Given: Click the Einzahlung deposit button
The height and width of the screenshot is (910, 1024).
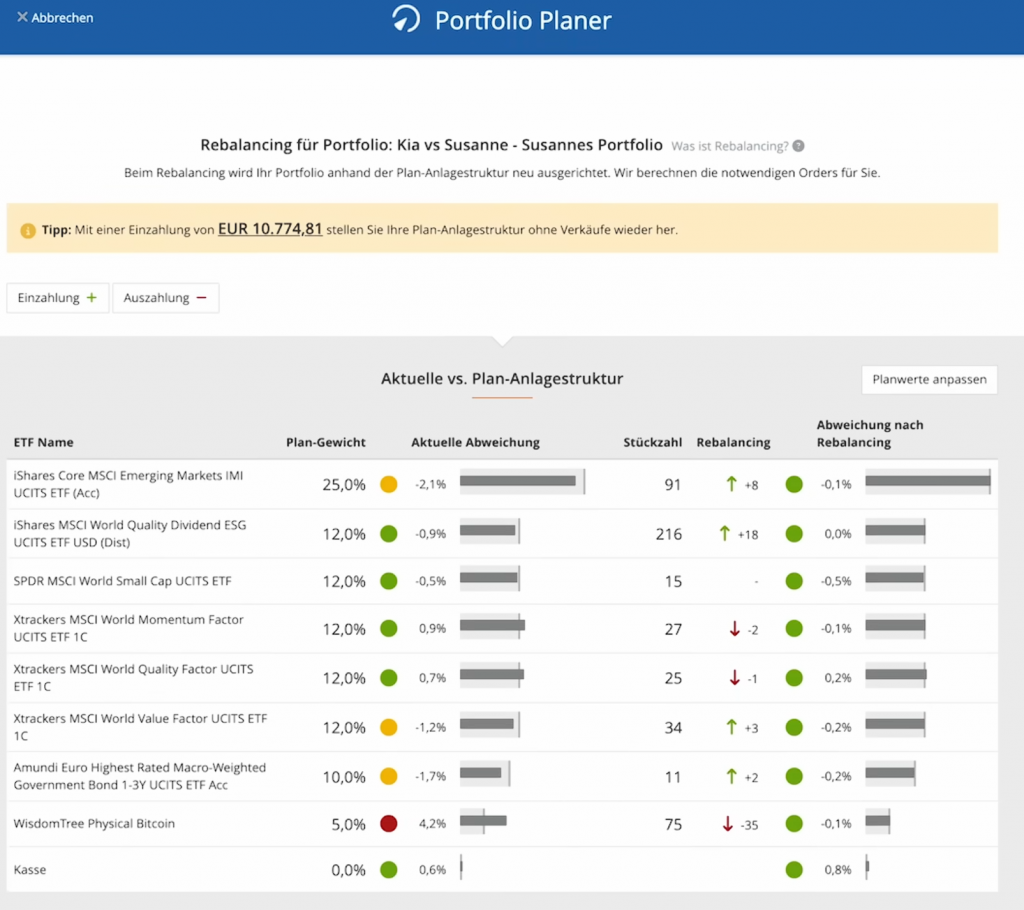Looking at the screenshot, I should coord(58,298).
